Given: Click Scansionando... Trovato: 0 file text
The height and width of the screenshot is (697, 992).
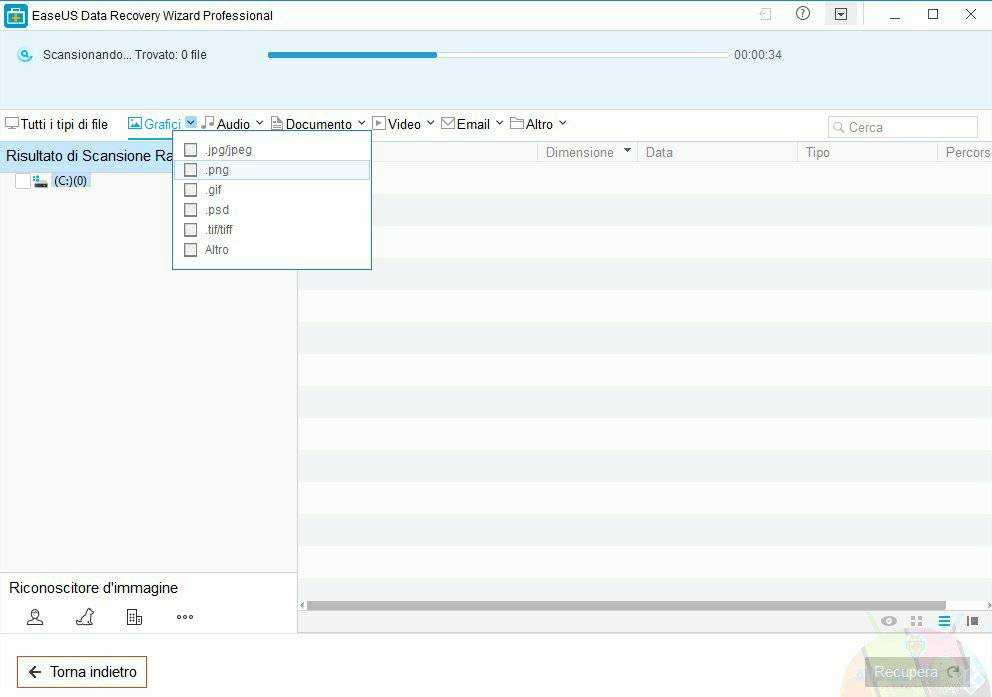Looking at the screenshot, I should (x=125, y=55).
